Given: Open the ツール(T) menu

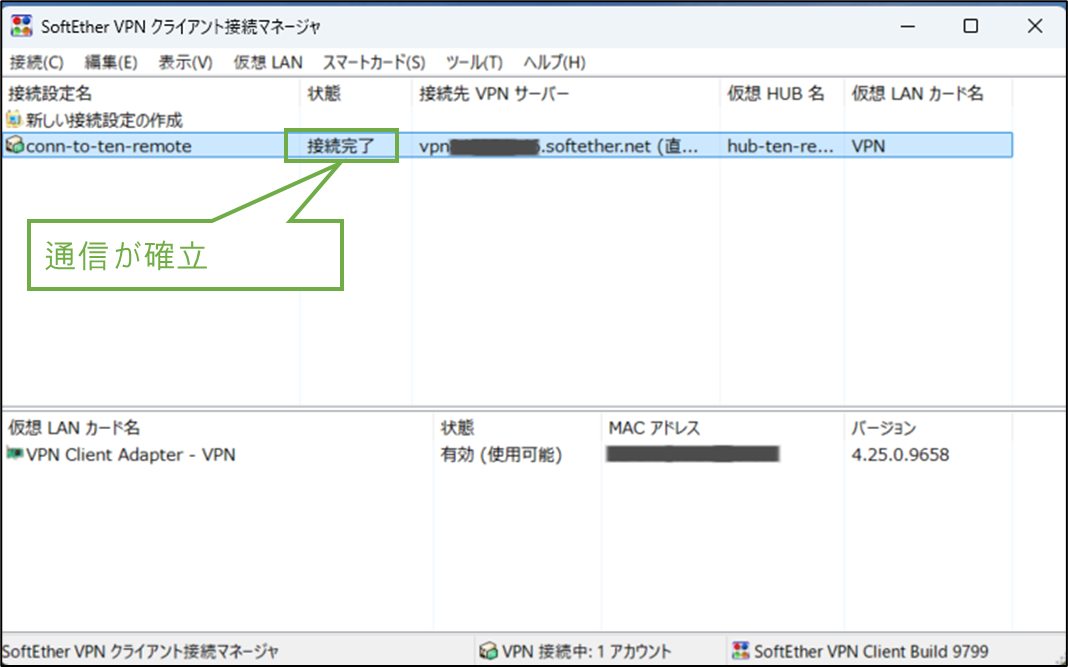Looking at the screenshot, I should pyautogui.click(x=474, y=63).
